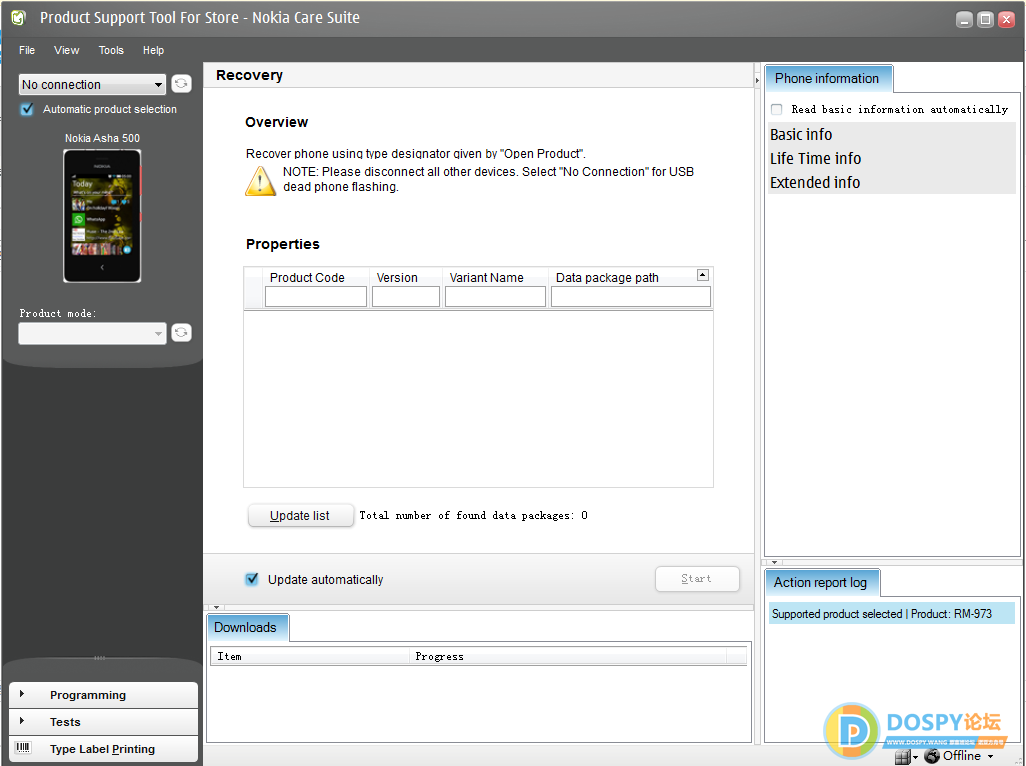Screen dimensions: 1026x766
Task: Click the Product Code filter field
Action: pyautogui.click(x=315, y=297)
